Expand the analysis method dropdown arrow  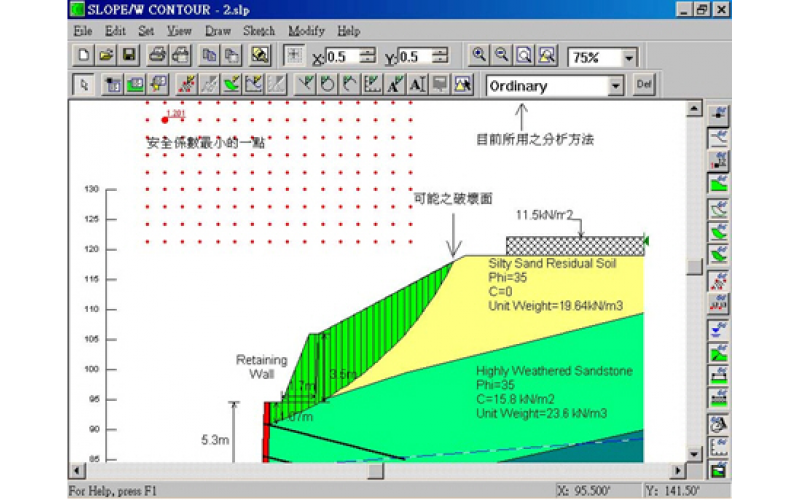coord(616,86)
